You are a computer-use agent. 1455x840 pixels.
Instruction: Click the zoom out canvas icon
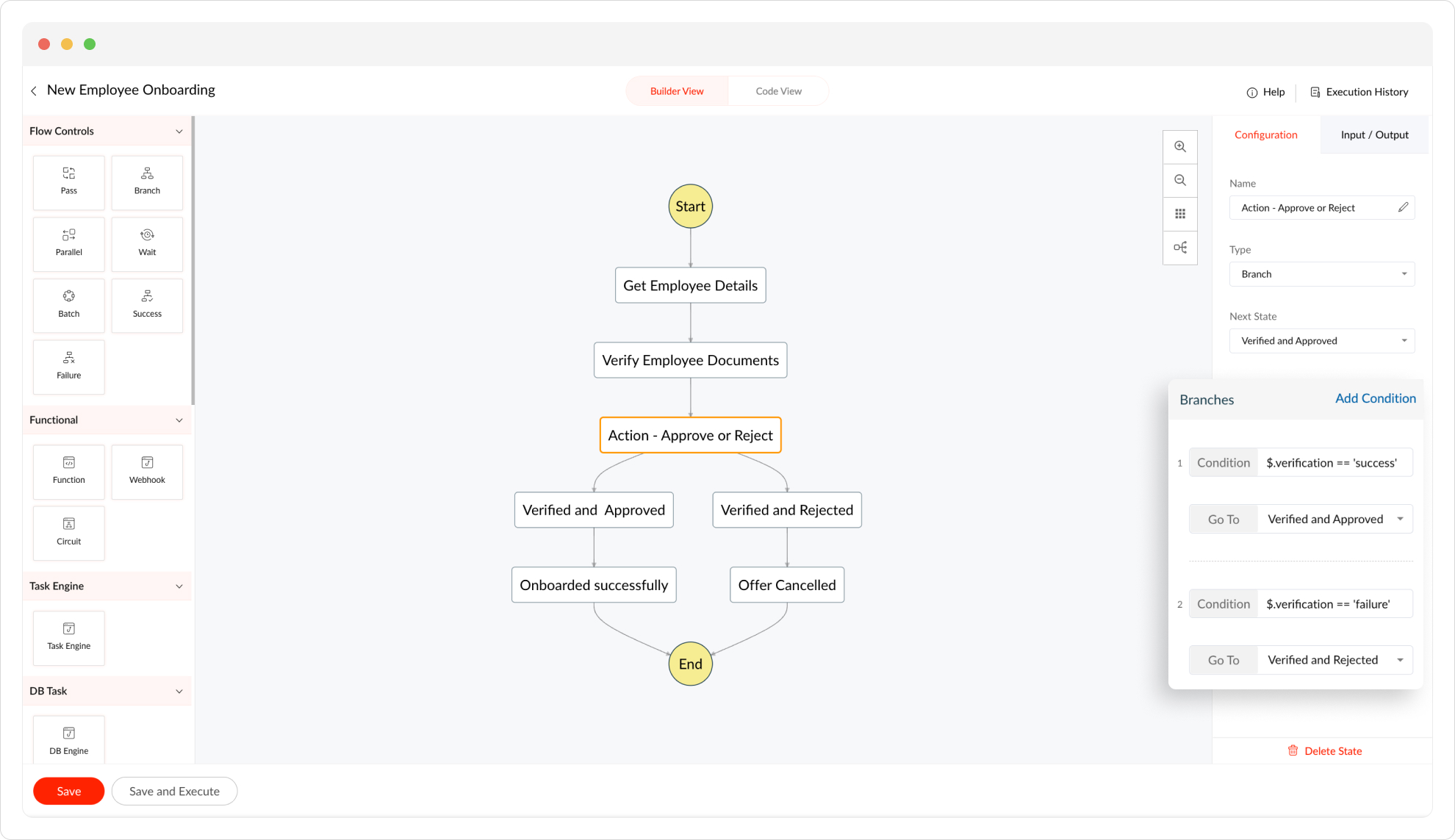pyautogui.click(x=1180, y=180)
